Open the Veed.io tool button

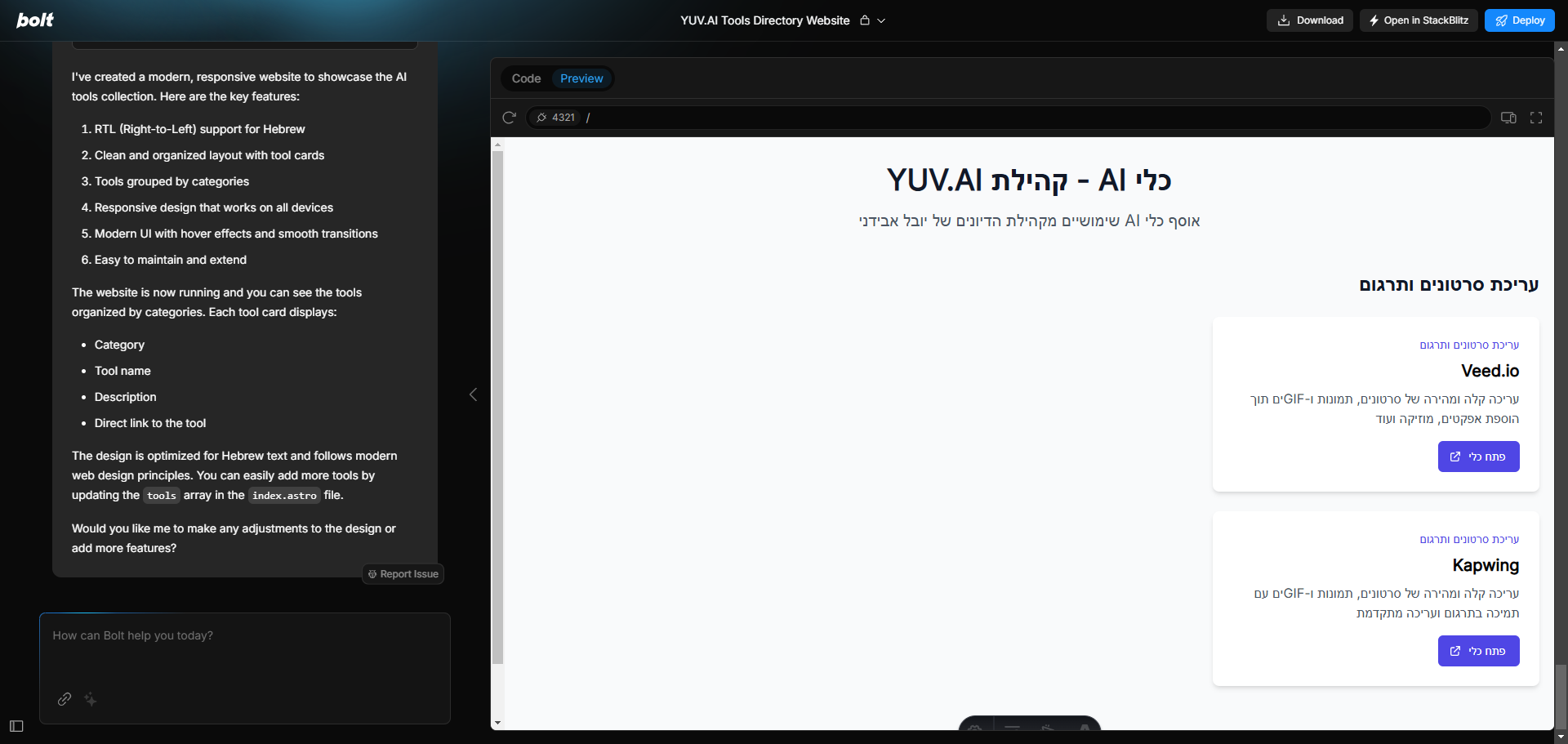pyautogui.click(x=1478, y=457)
